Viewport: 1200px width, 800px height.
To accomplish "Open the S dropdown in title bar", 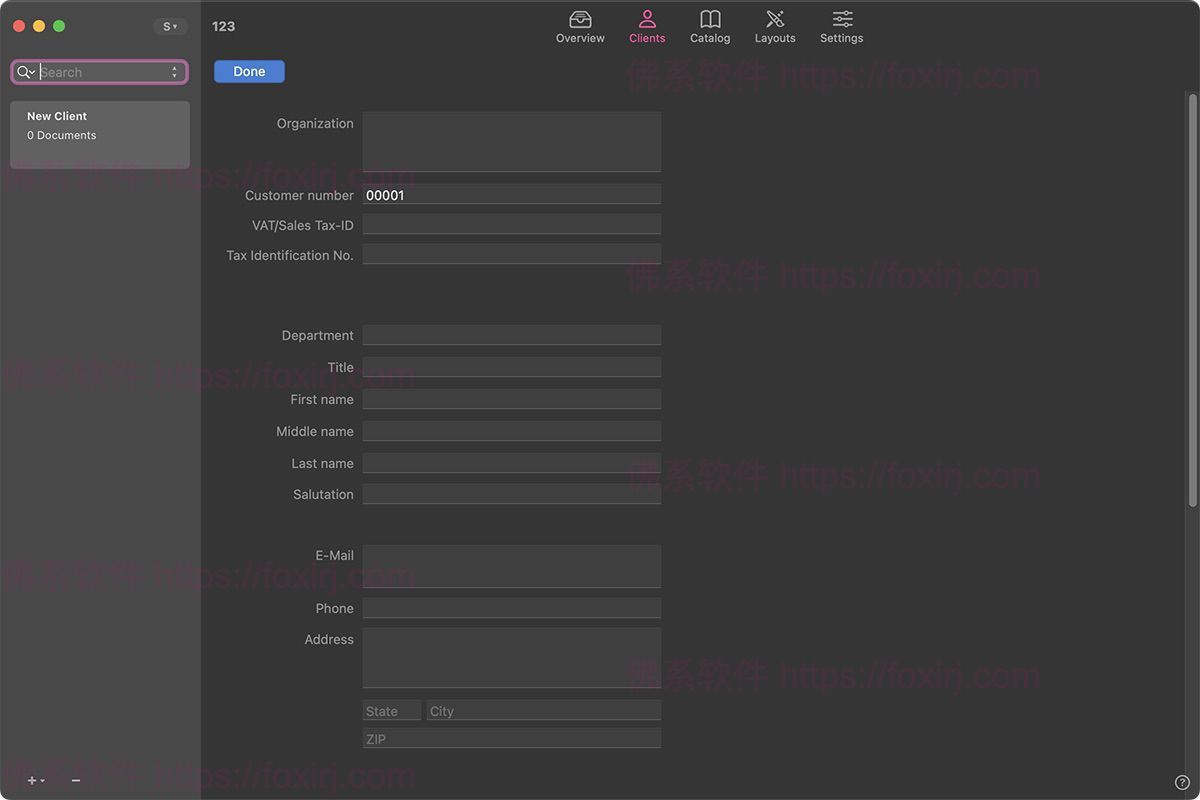I will pyautogui.click(x=170, y=26).
